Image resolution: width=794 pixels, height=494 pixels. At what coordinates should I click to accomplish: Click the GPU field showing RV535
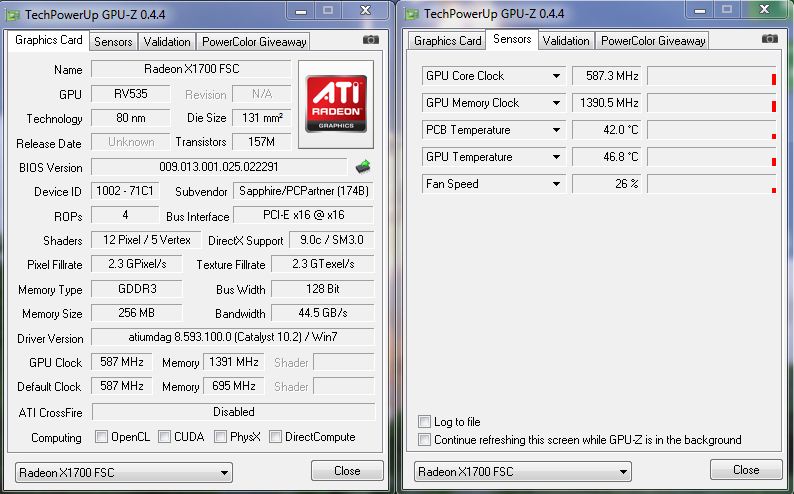point(131,94)
